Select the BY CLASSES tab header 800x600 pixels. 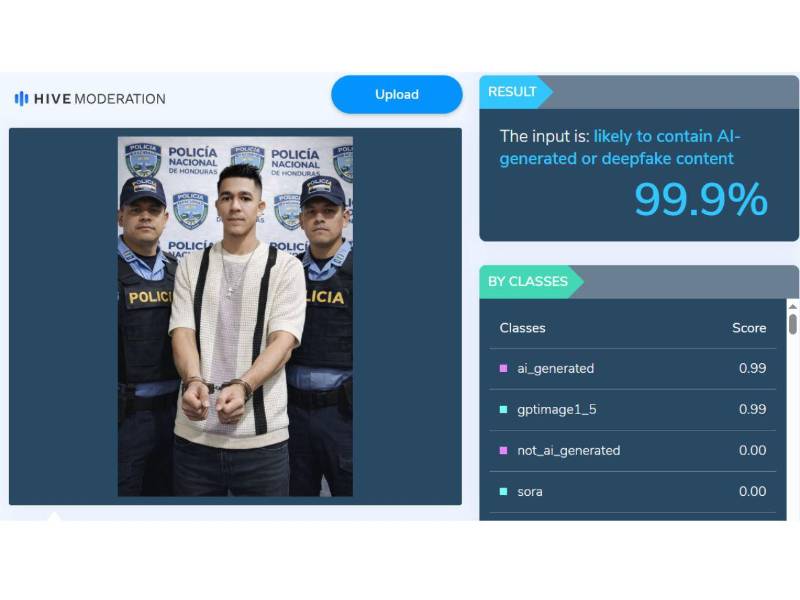pos(528,282)
